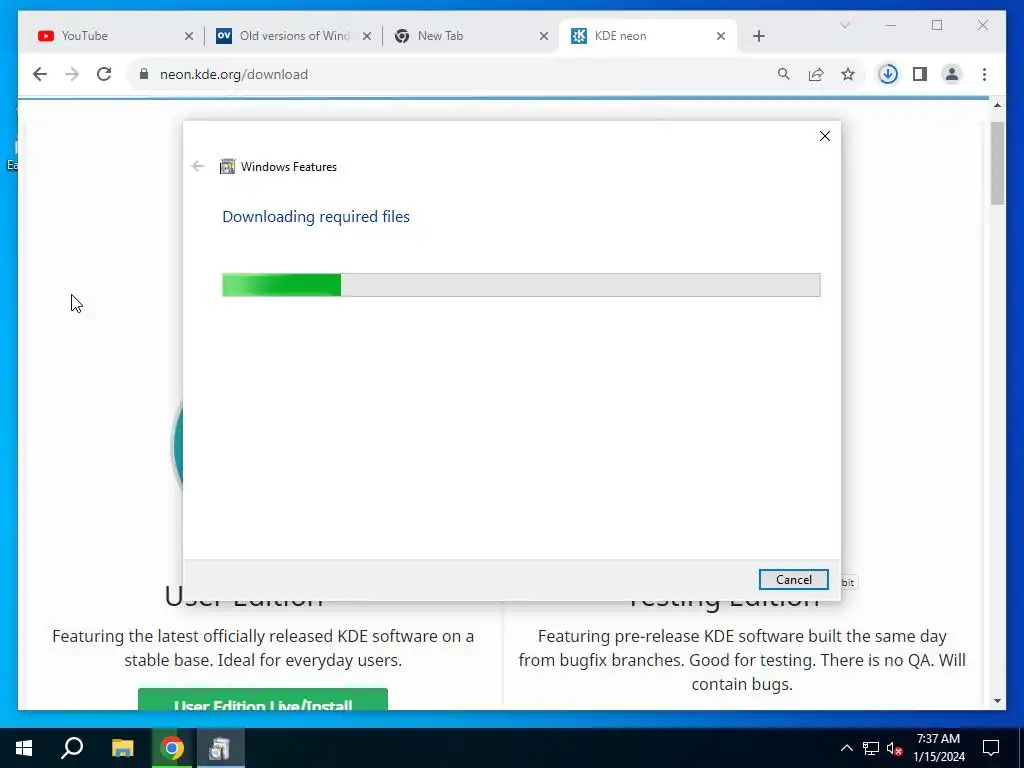Go forward in Chrome history

(x=72, y=74)
